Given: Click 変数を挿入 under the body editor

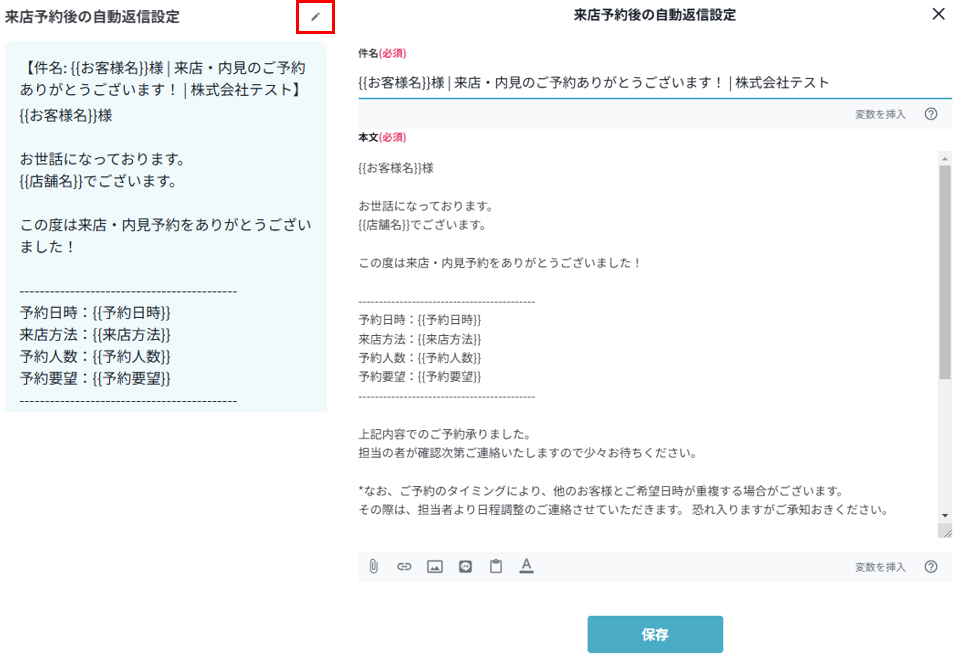Looking at the screenshot, I should point(880,567).
